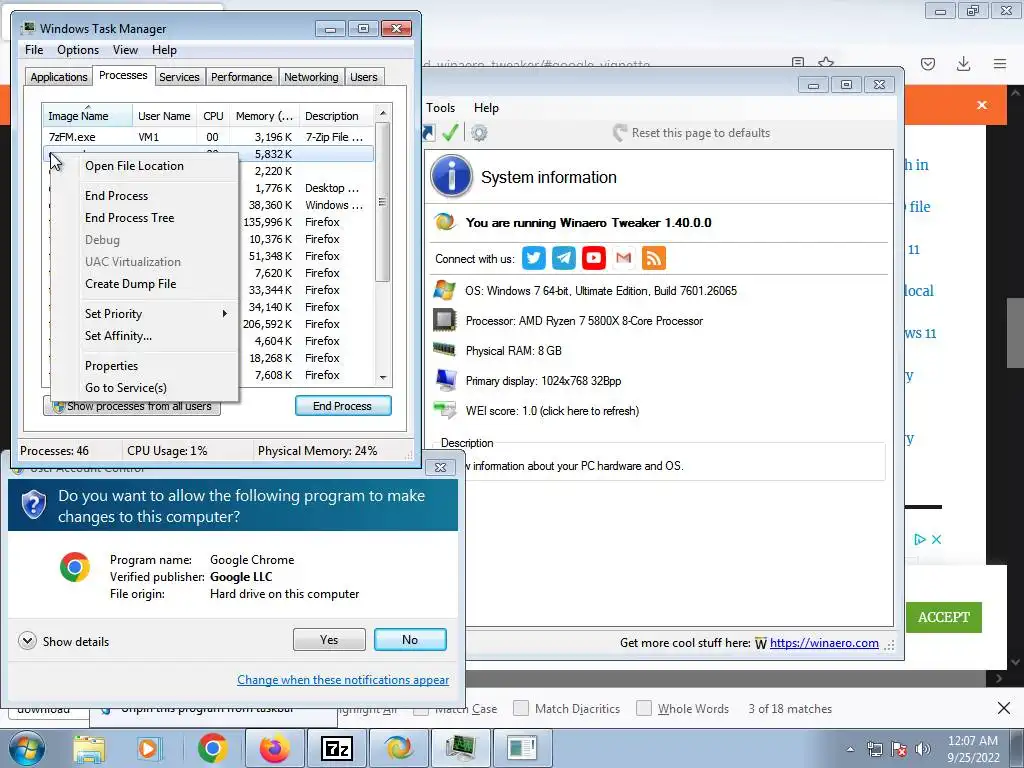
Task: Open Firefox from the taskbar
Action: (x=275, y=748)
